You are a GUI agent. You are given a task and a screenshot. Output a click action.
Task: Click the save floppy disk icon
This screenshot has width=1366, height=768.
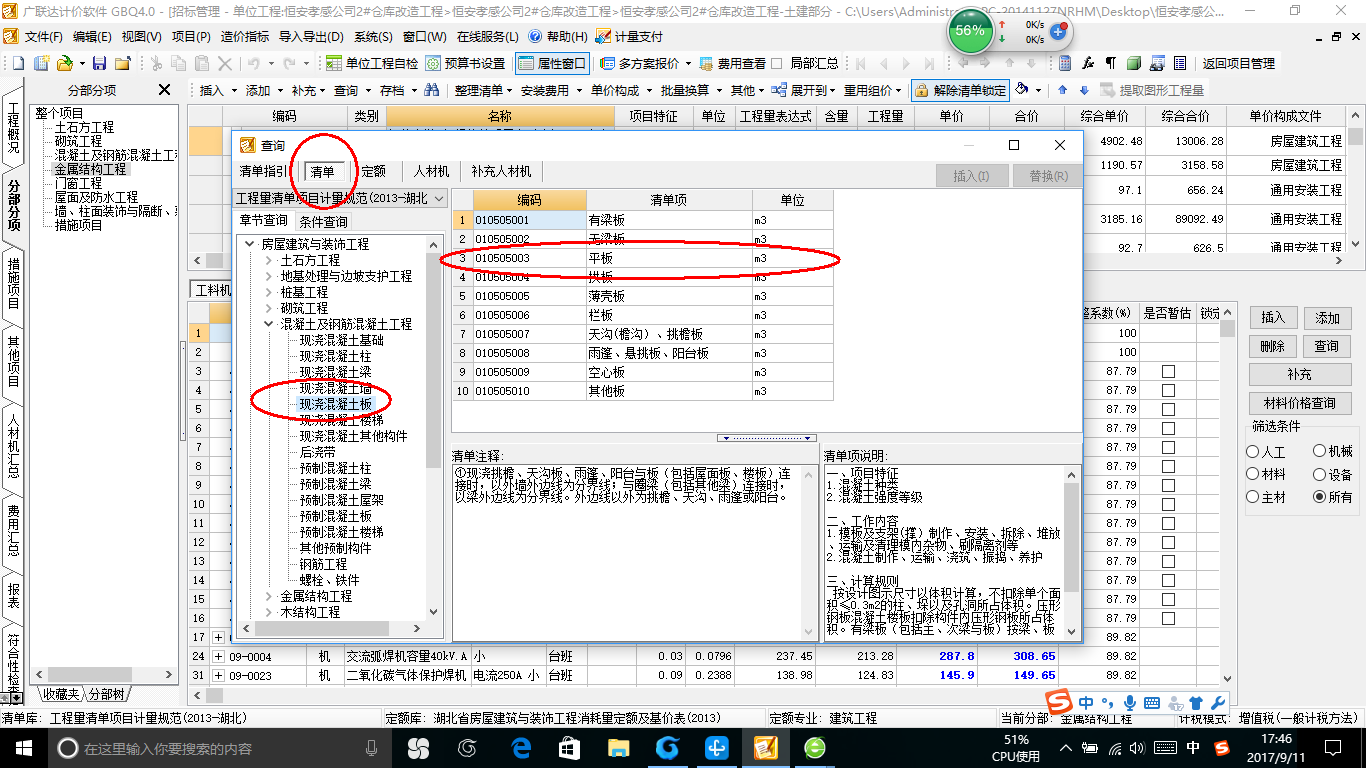[100, 63]
